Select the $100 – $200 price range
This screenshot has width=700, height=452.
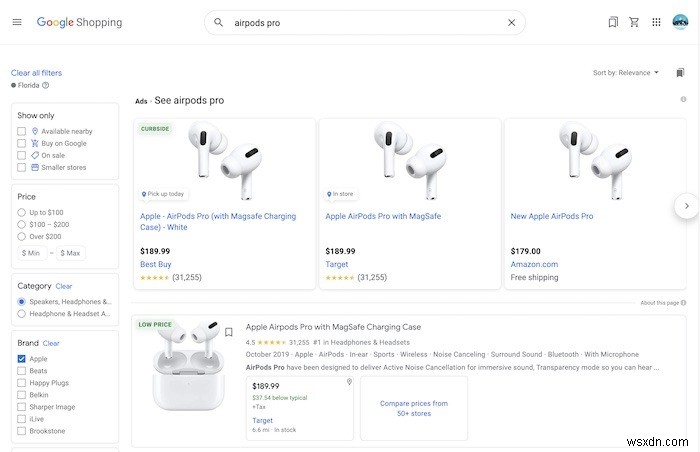[x=22, y=224]
